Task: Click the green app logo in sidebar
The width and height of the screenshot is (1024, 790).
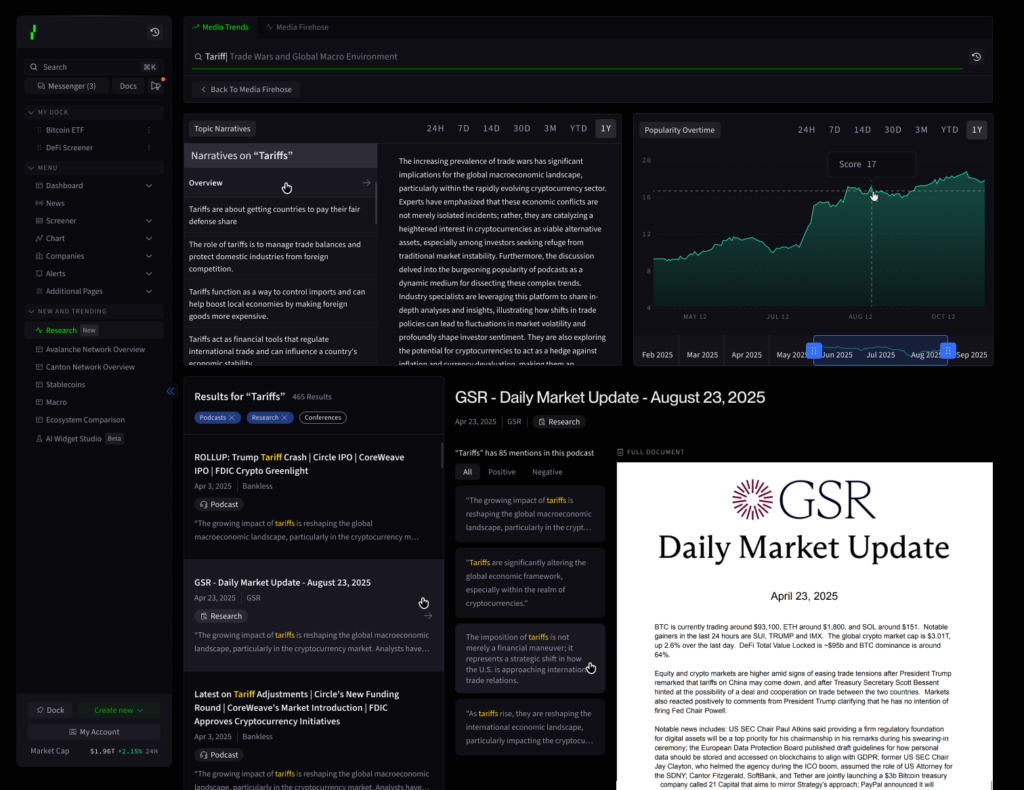Action: point(33,32)
